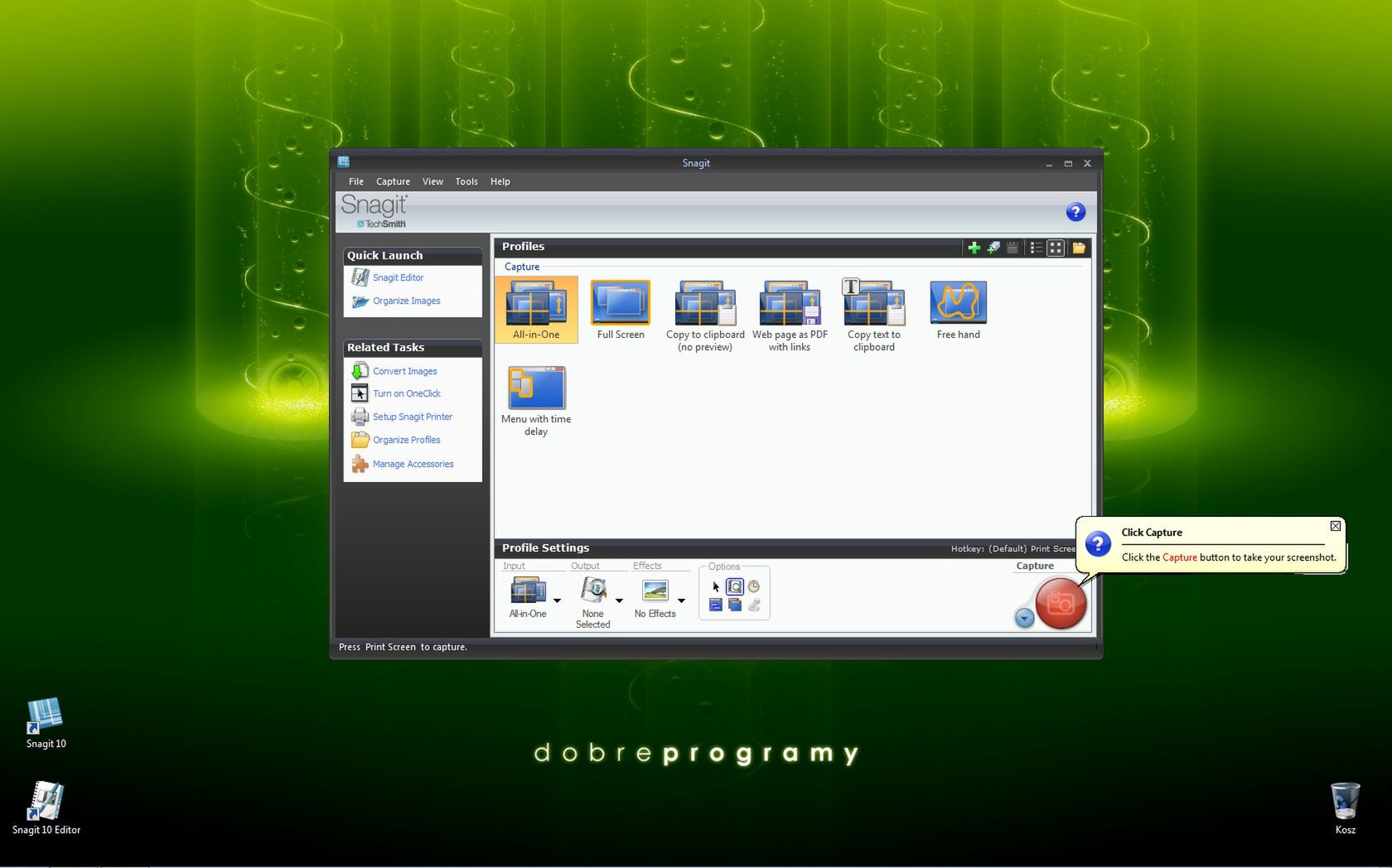This screenshot has height=868, width=1392.
Task: Toggle the bottom-middle stacked windows Options icon
Action: tap(735, 605)
